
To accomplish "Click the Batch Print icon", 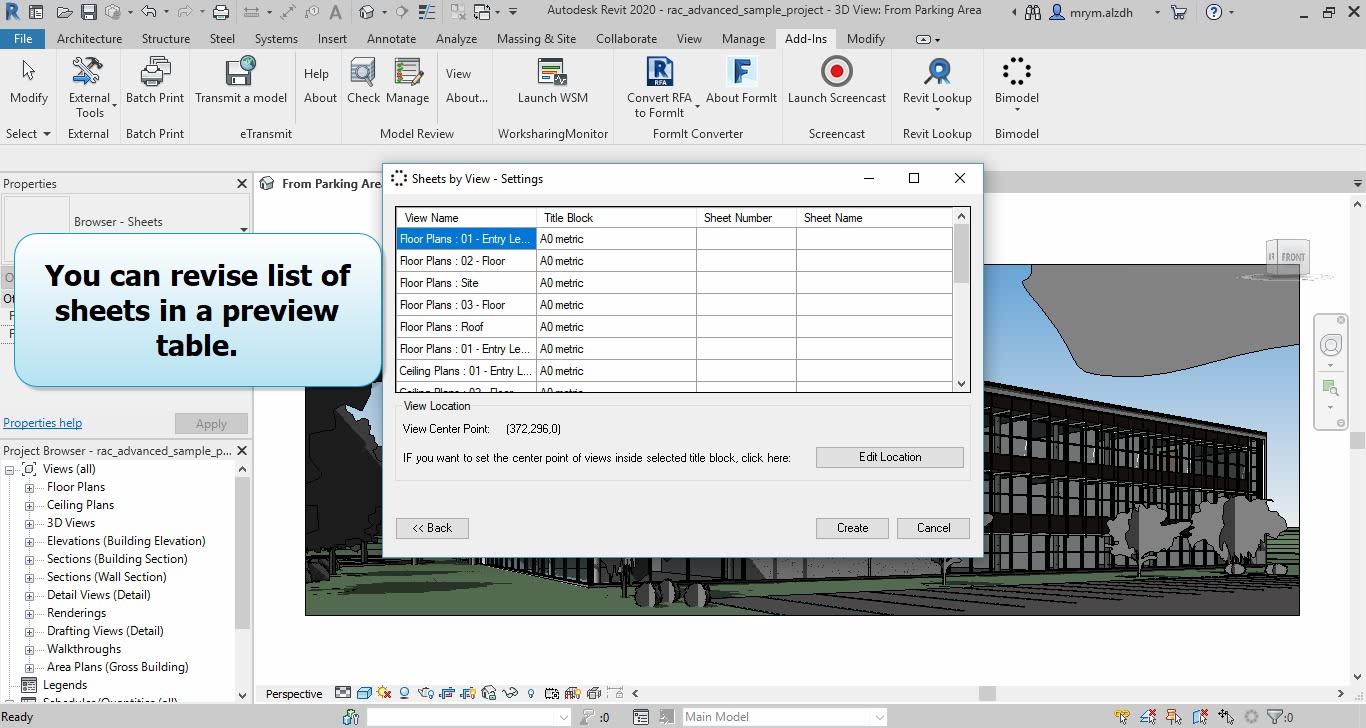I will pos(155,73).
